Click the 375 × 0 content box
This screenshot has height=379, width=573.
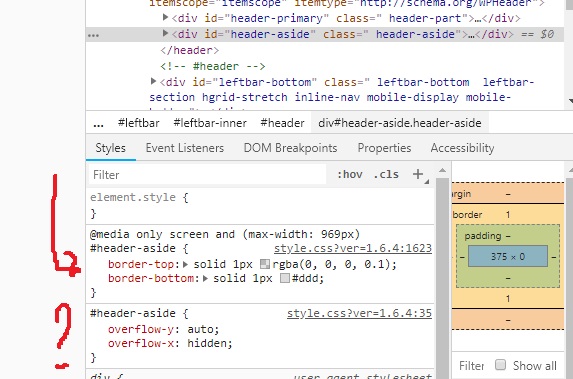coord(508,256)
